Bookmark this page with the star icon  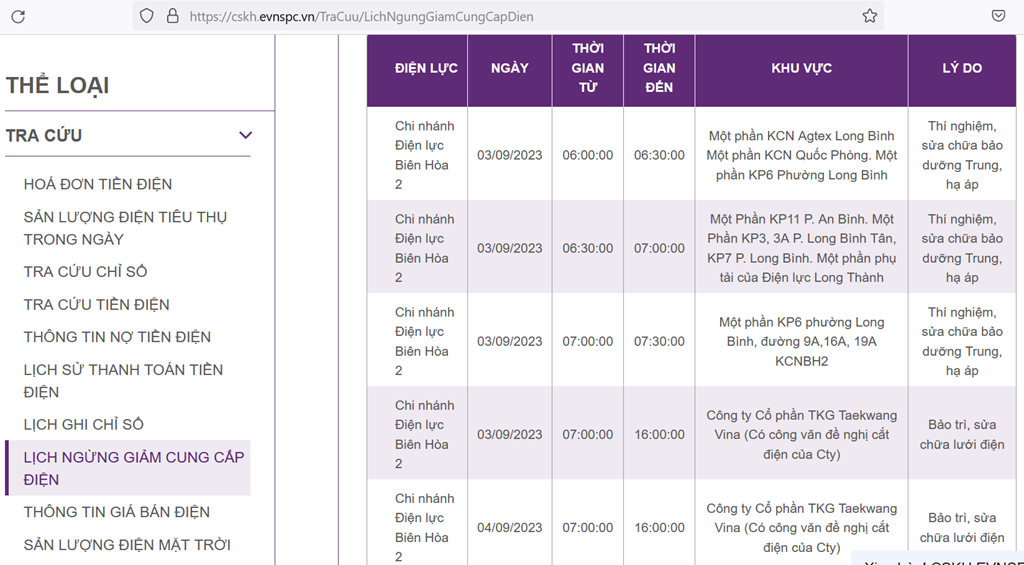(869, 16)
